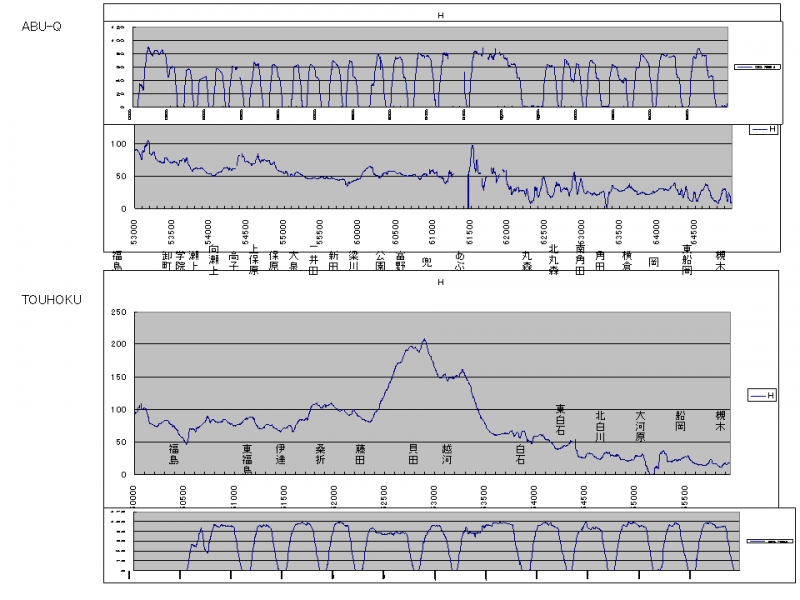Click the vertical spike line in ABU-Q elevation chart
Viewport: 800px width, 600px height.
[x=469, y=190]
